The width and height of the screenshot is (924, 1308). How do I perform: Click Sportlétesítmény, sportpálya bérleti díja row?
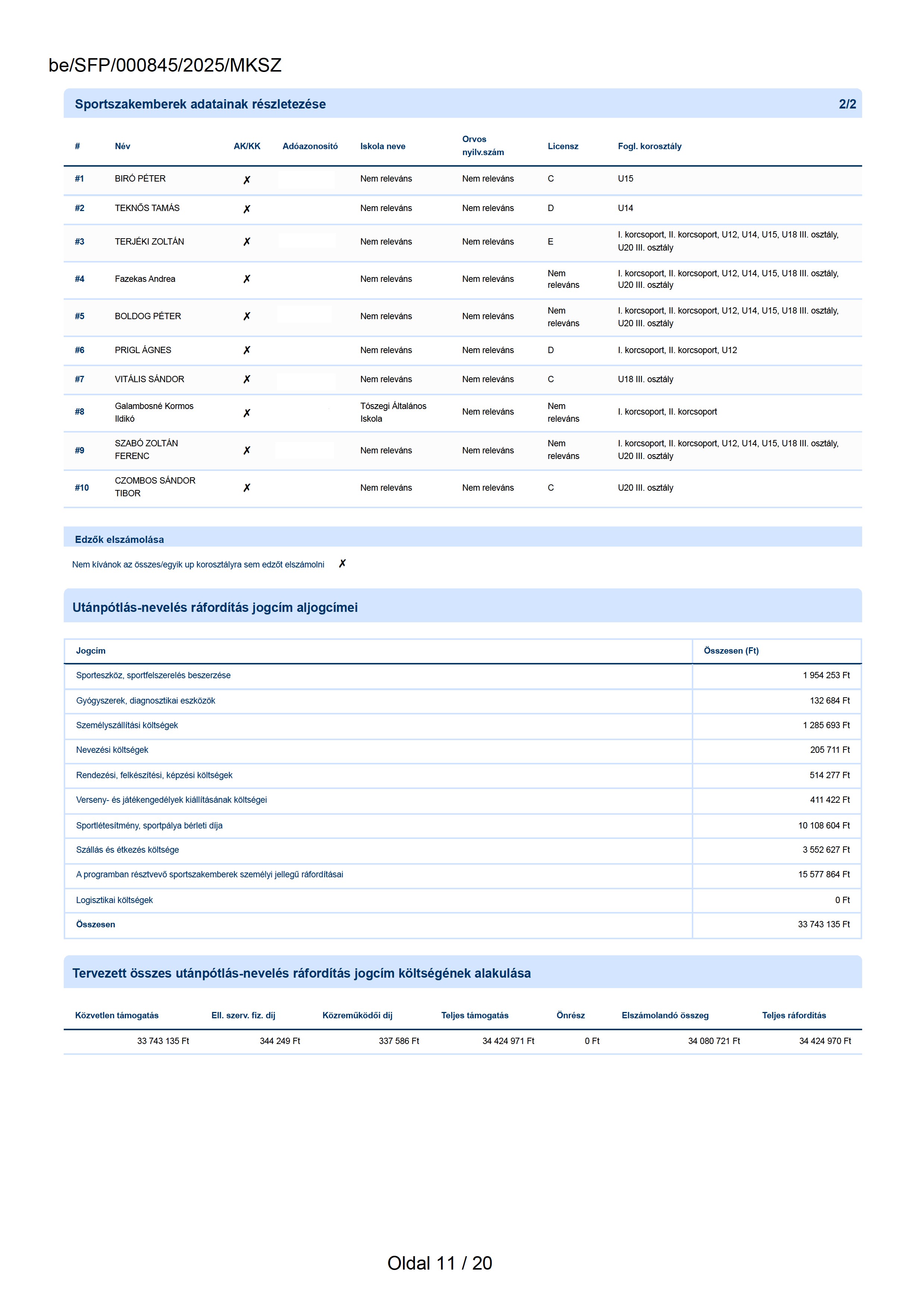[x=149, y=826]
